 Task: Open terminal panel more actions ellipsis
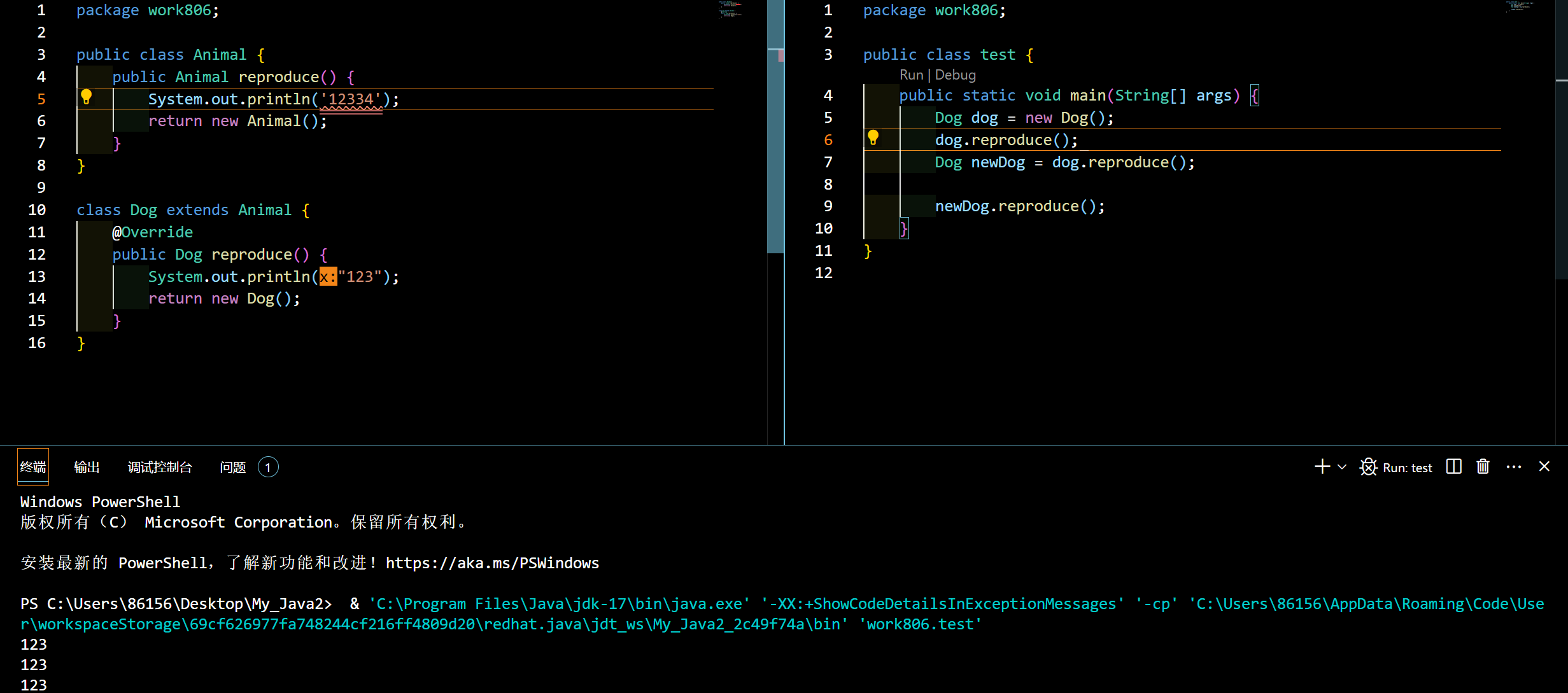tap(1514, 467)
